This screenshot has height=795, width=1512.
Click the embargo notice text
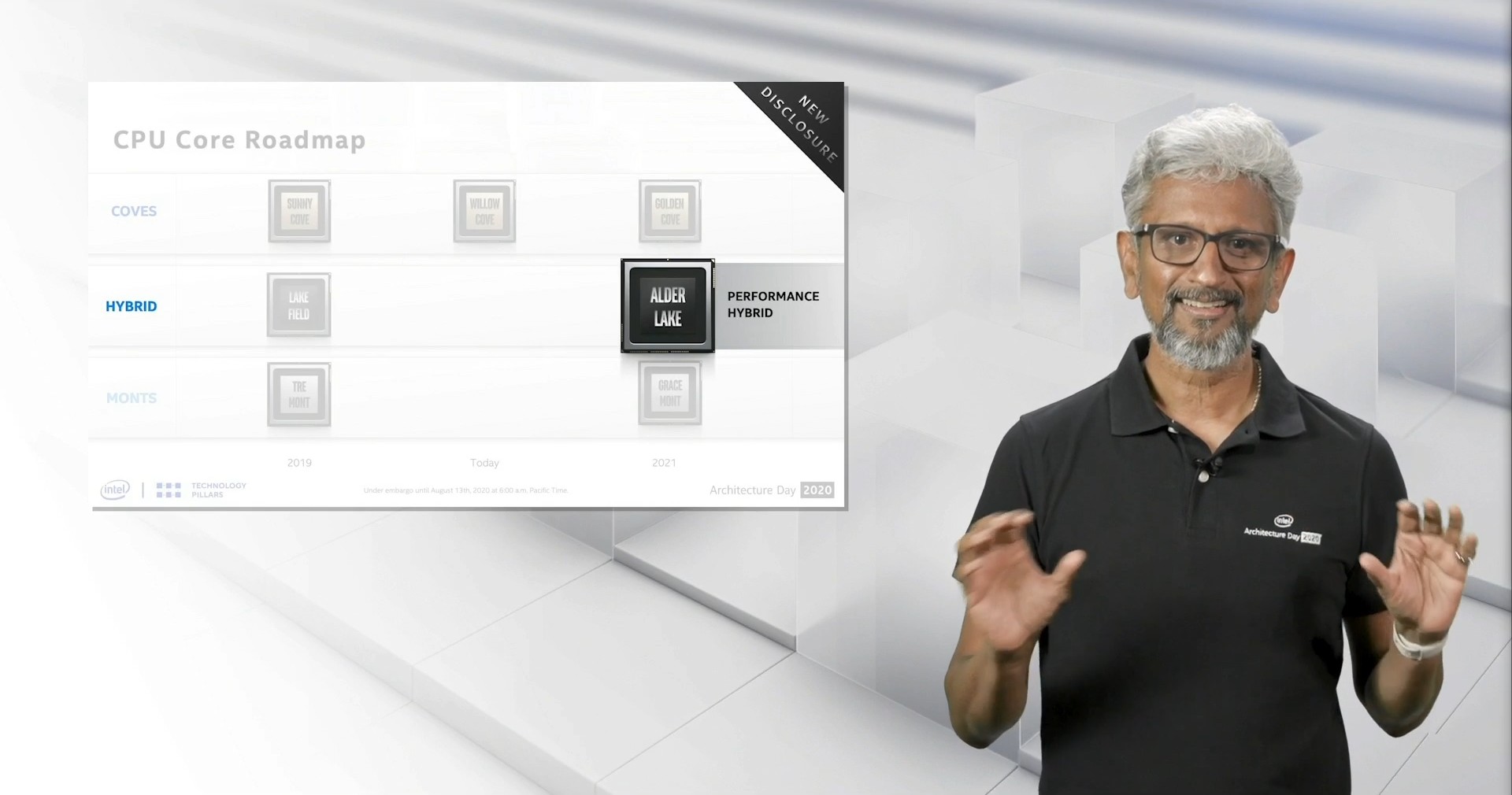click(x=465, y=490)
